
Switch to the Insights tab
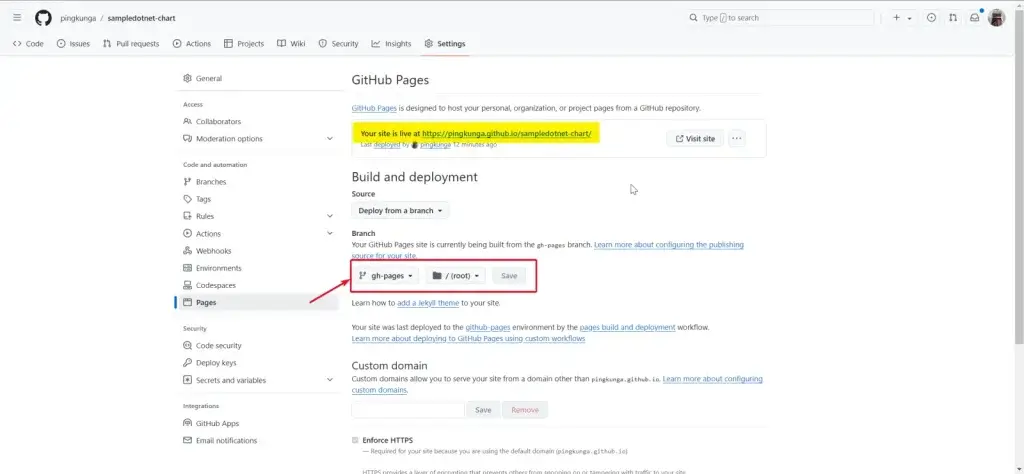click(391, 44)
